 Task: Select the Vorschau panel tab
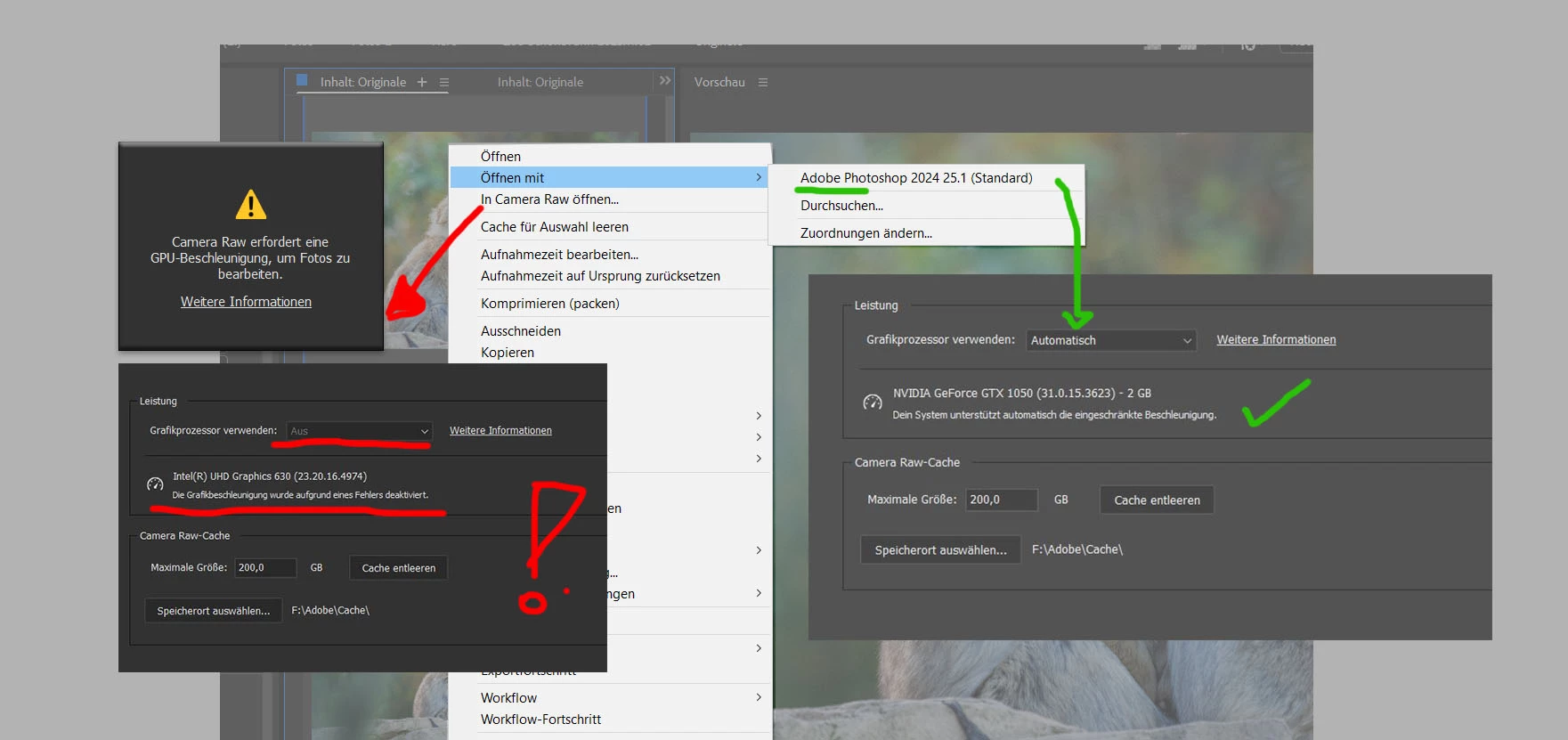719,82
